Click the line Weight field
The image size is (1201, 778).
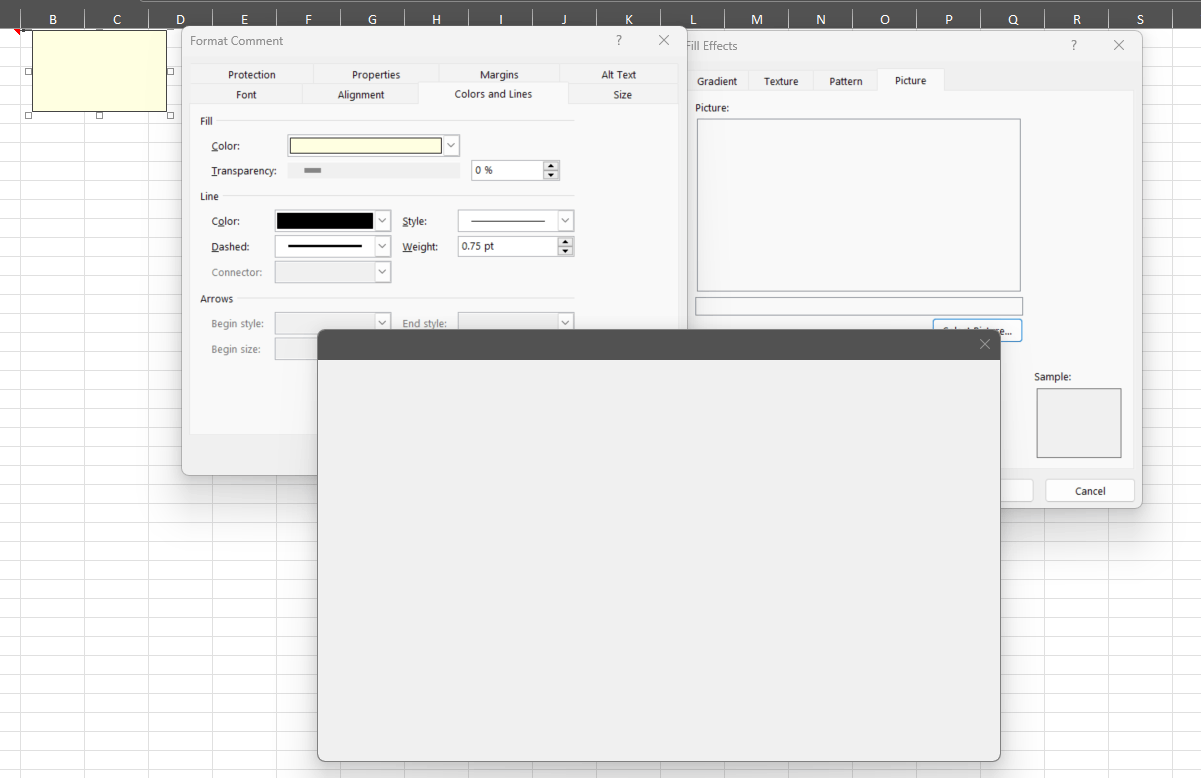point(508,246)
